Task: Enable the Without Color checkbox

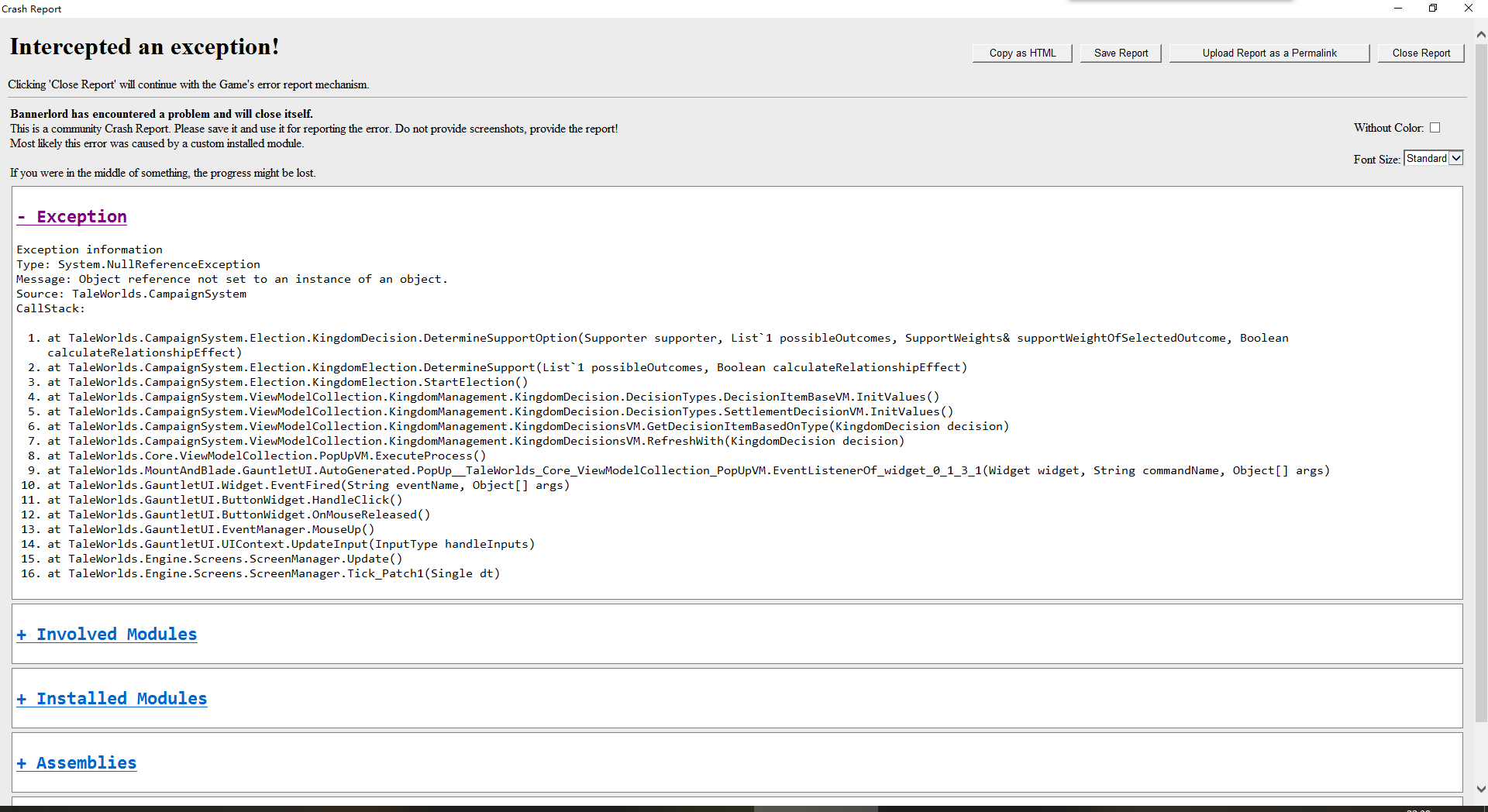Action: click(x=1435, y=128)
